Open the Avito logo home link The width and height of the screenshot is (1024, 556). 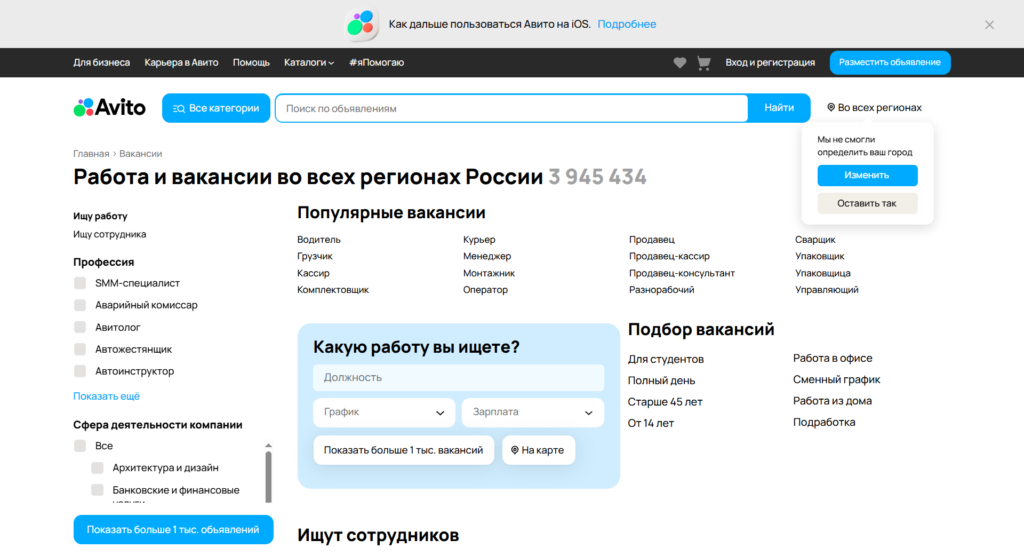(x=110, y=108)
